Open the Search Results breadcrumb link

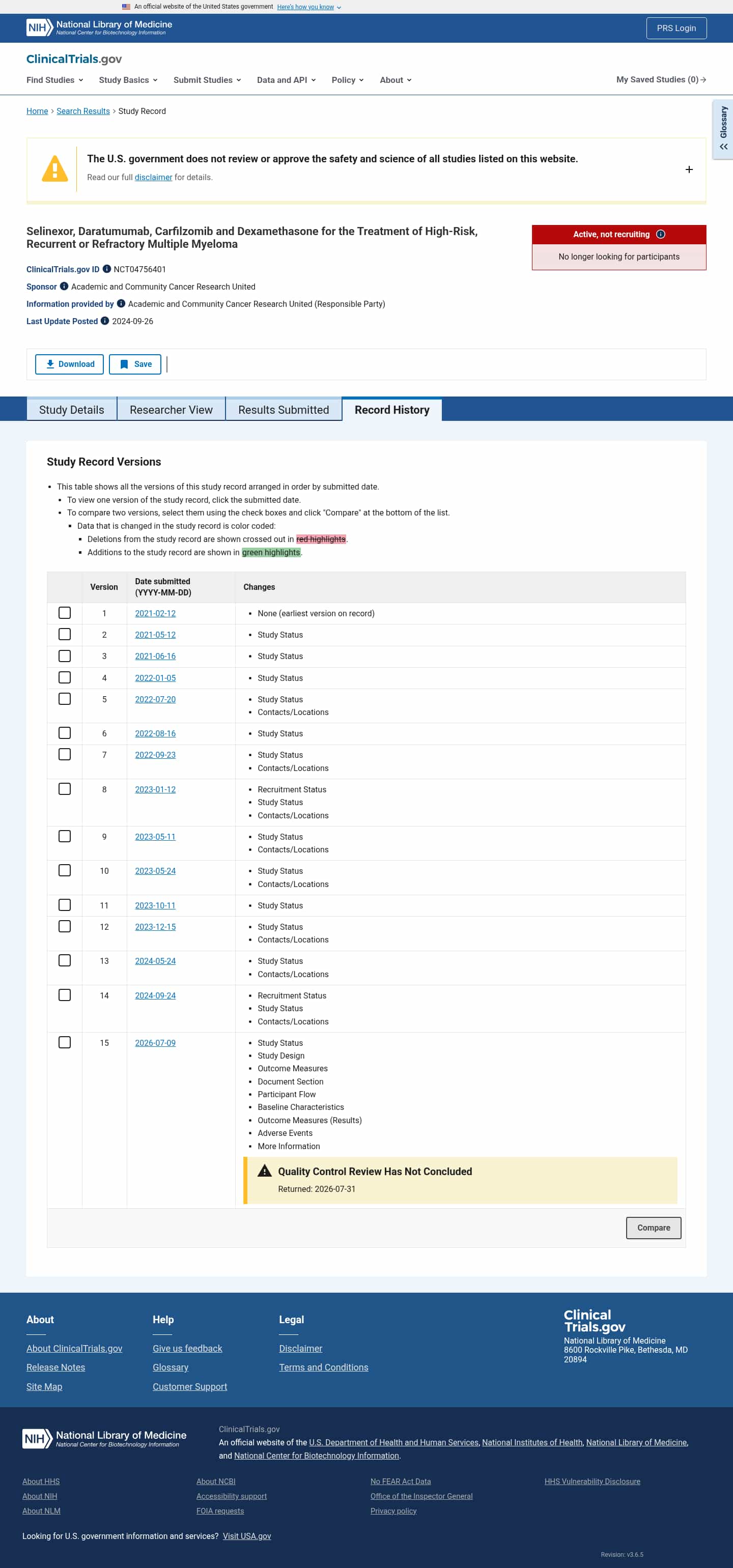83,111
